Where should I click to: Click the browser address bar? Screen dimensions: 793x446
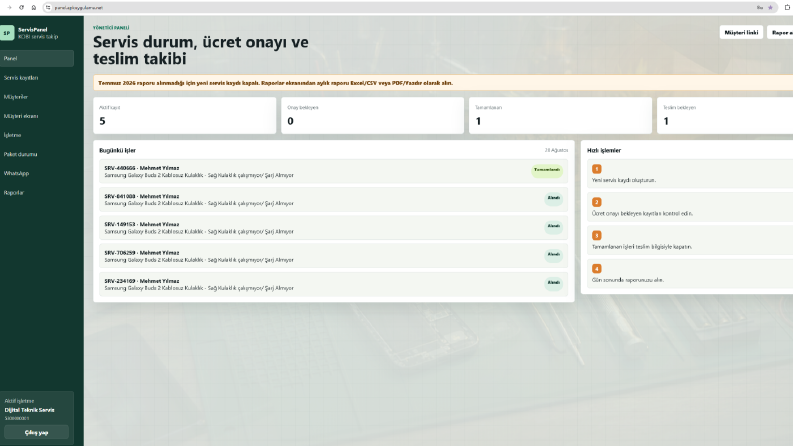coord(402,8)
